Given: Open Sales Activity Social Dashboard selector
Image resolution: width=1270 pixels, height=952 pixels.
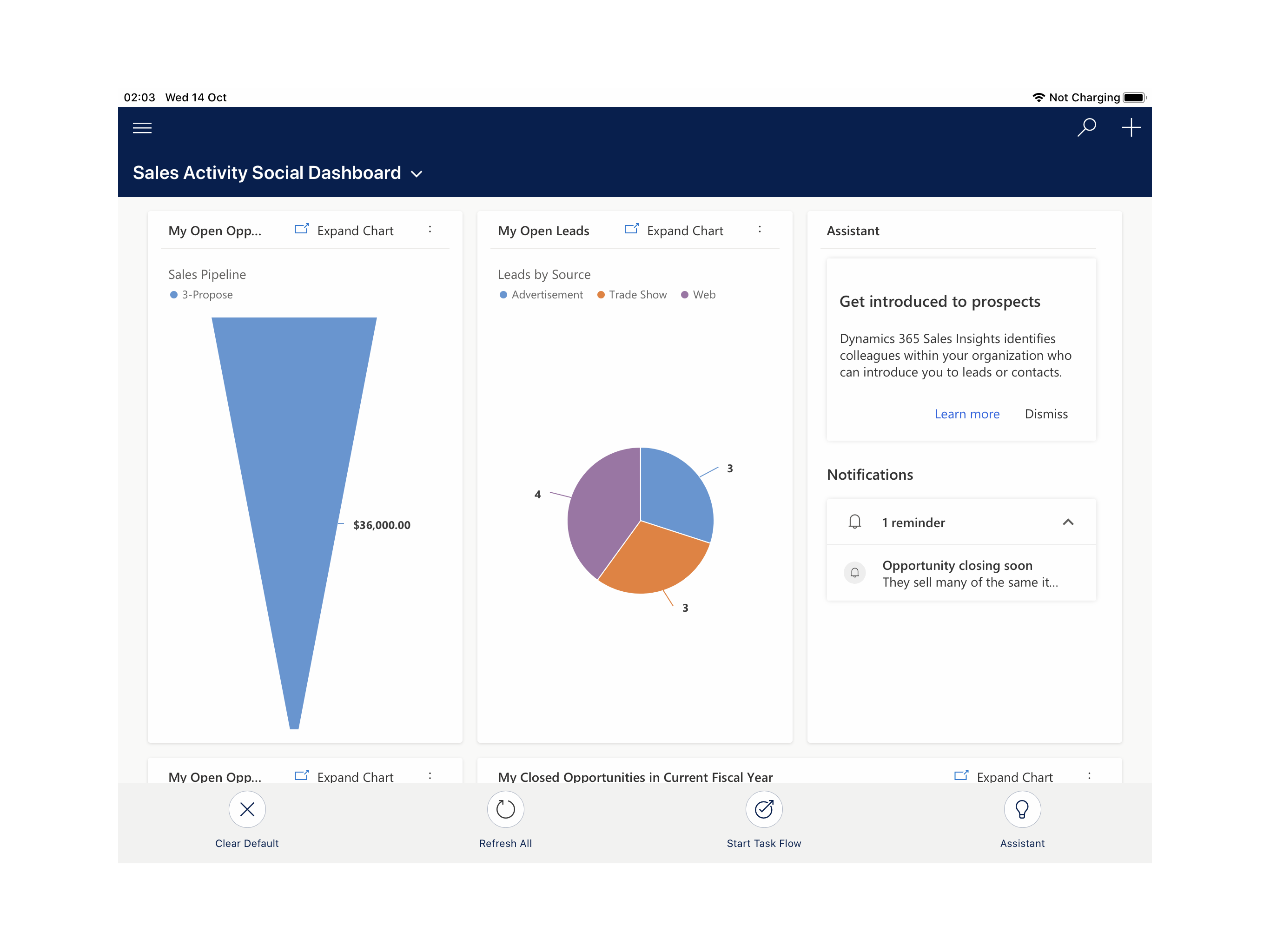Looking at the screenshot, I should pyautogui.click(x=278, y=173).
